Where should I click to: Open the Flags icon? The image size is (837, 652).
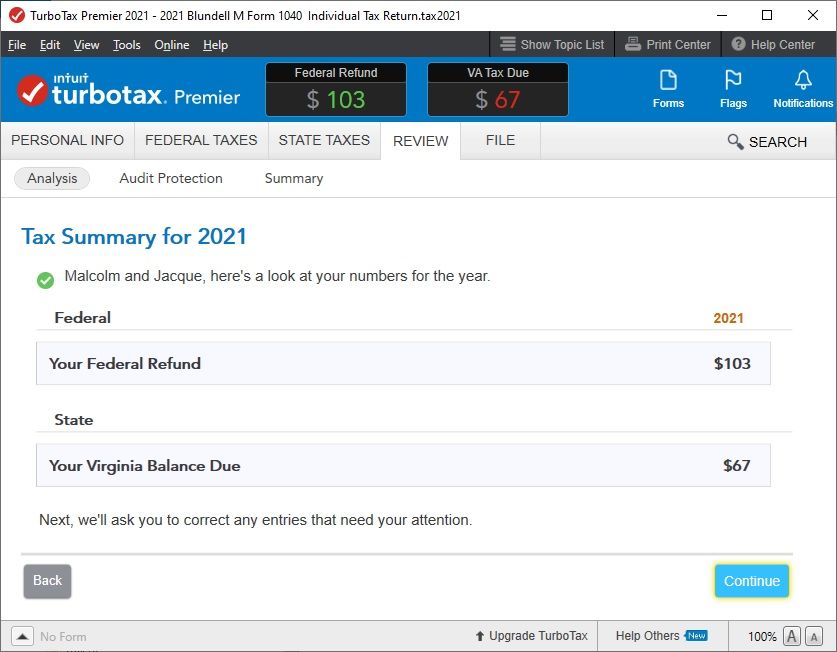coord(733,80)
